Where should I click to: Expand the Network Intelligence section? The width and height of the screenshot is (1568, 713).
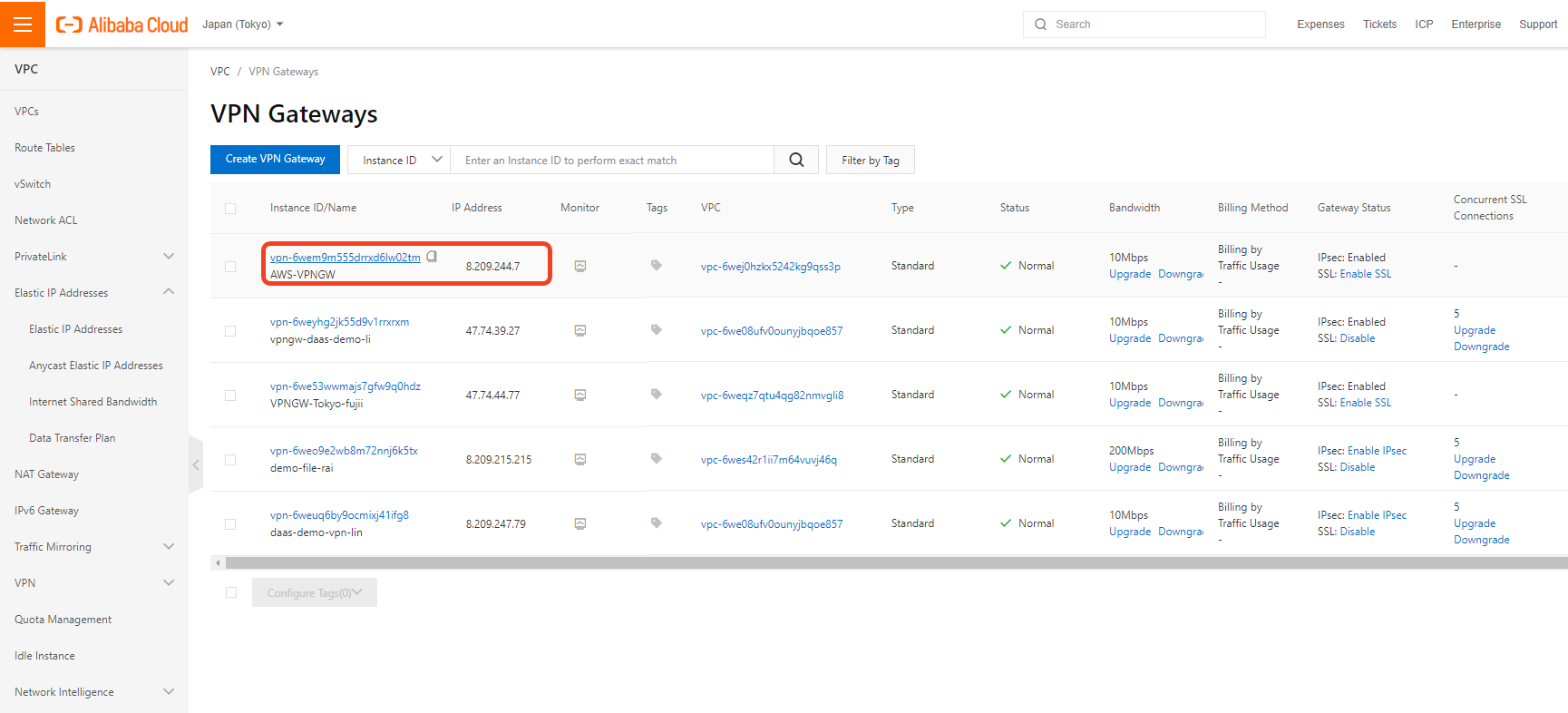169,691
